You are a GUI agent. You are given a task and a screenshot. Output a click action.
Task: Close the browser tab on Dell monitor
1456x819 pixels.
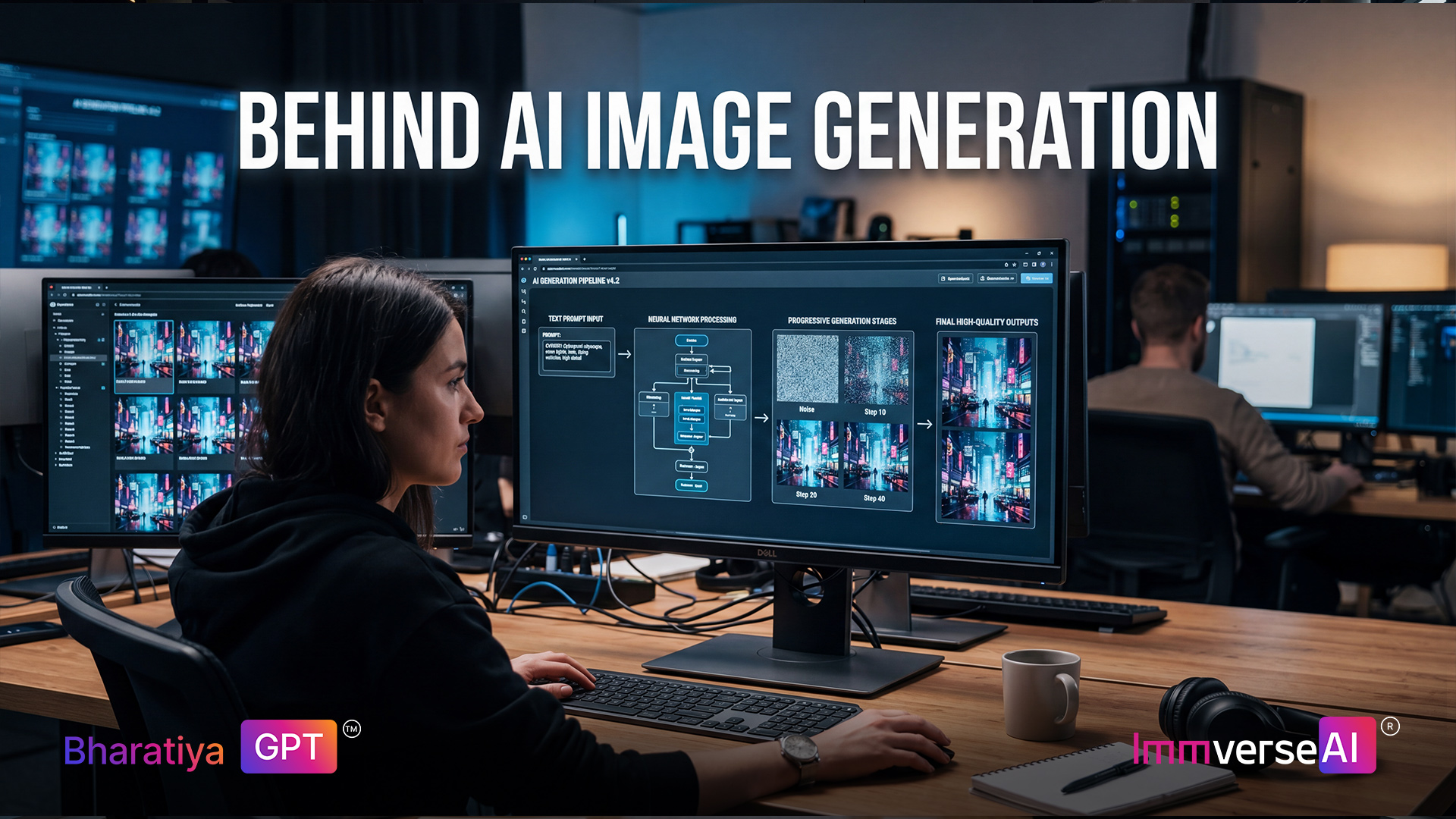point(576,259)
